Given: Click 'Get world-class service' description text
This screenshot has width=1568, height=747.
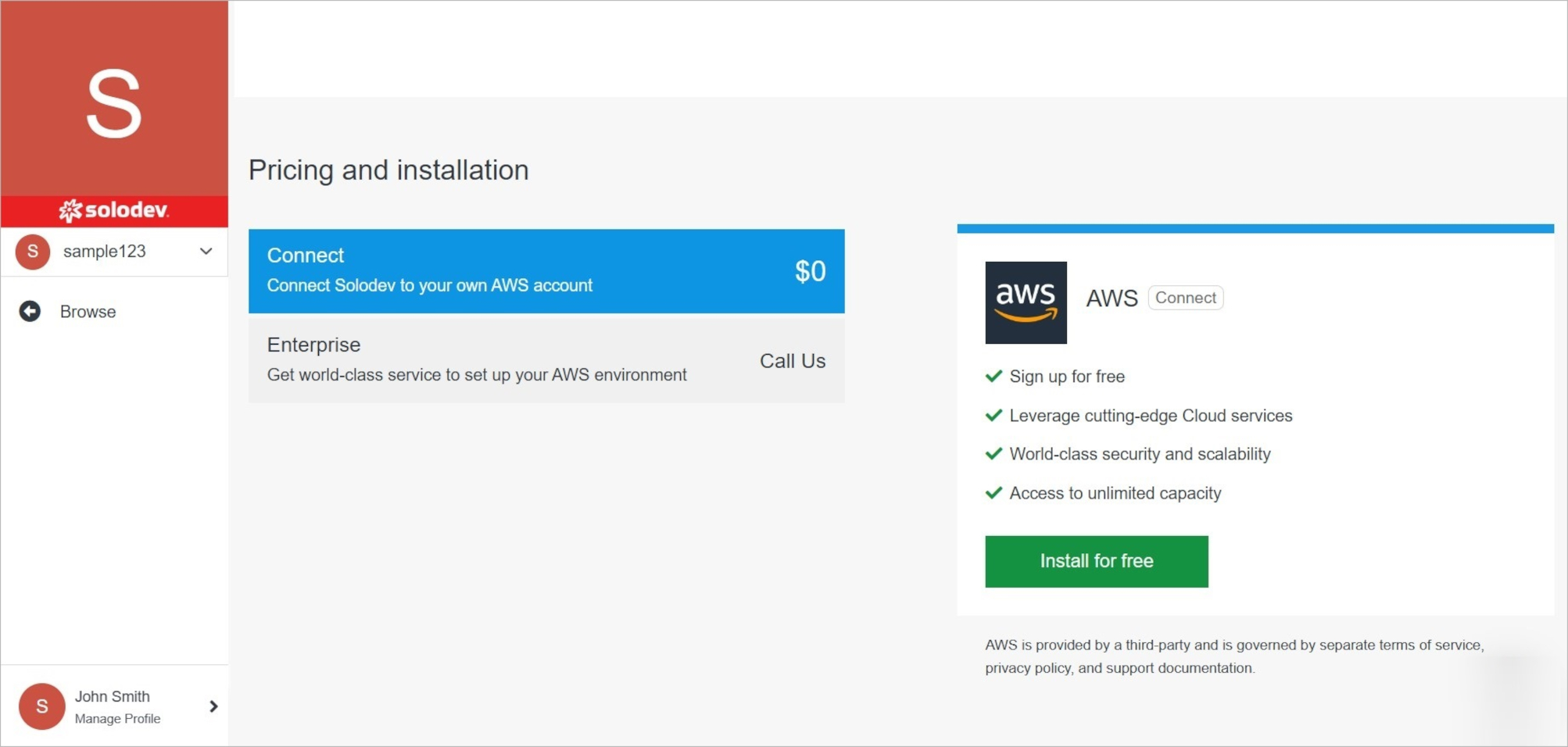Looking at the screenshot, I should coord(477,375).
